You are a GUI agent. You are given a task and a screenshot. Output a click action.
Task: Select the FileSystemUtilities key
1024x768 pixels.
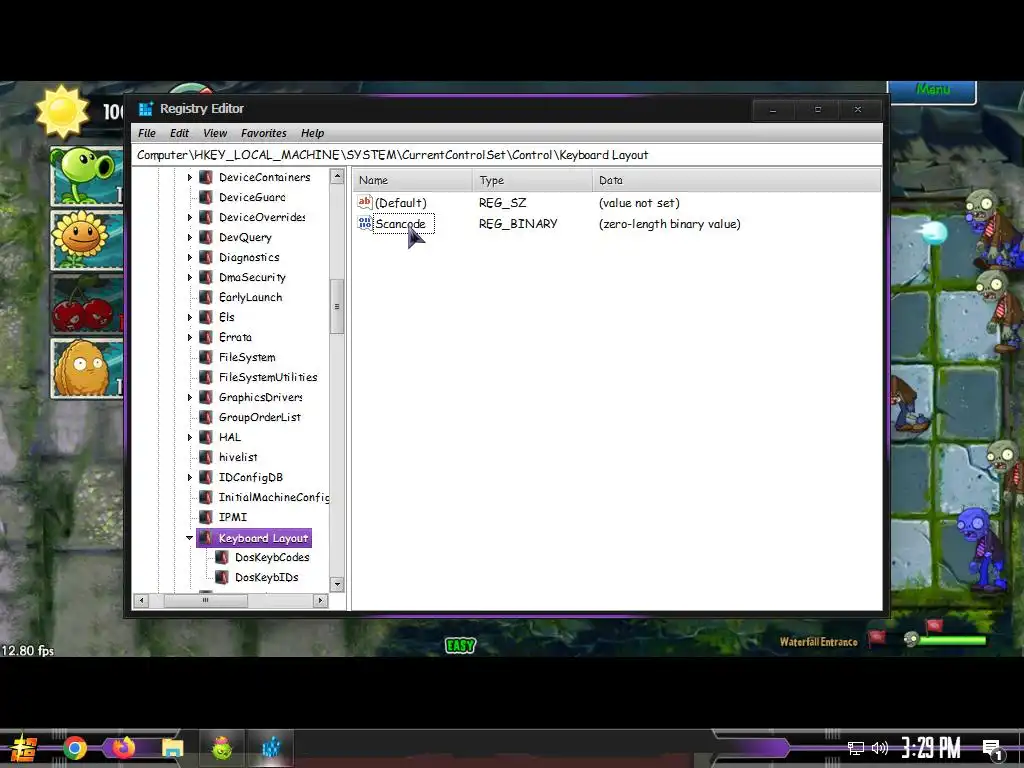(268, 377)
